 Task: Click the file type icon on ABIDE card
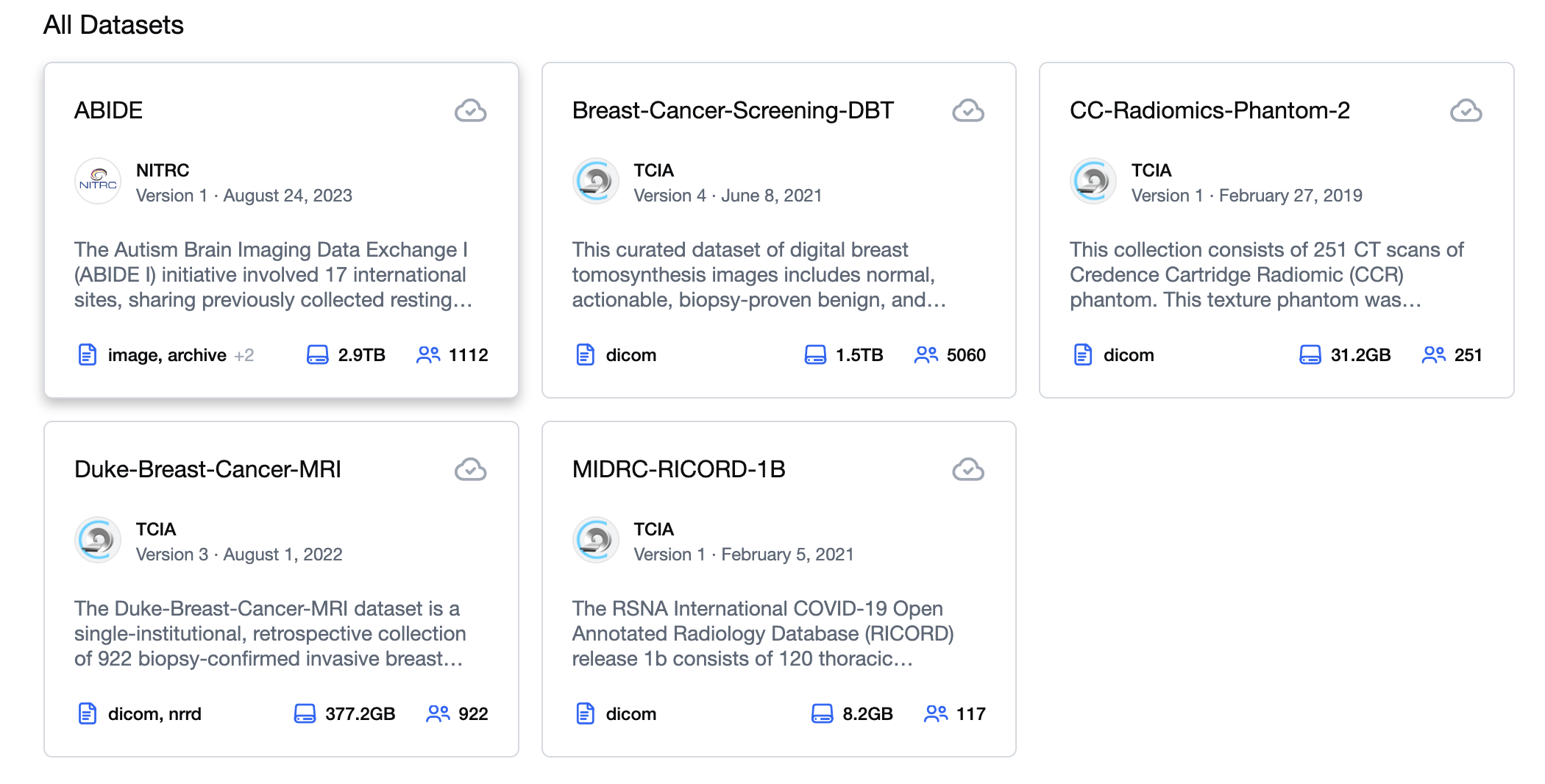[88, 354]
